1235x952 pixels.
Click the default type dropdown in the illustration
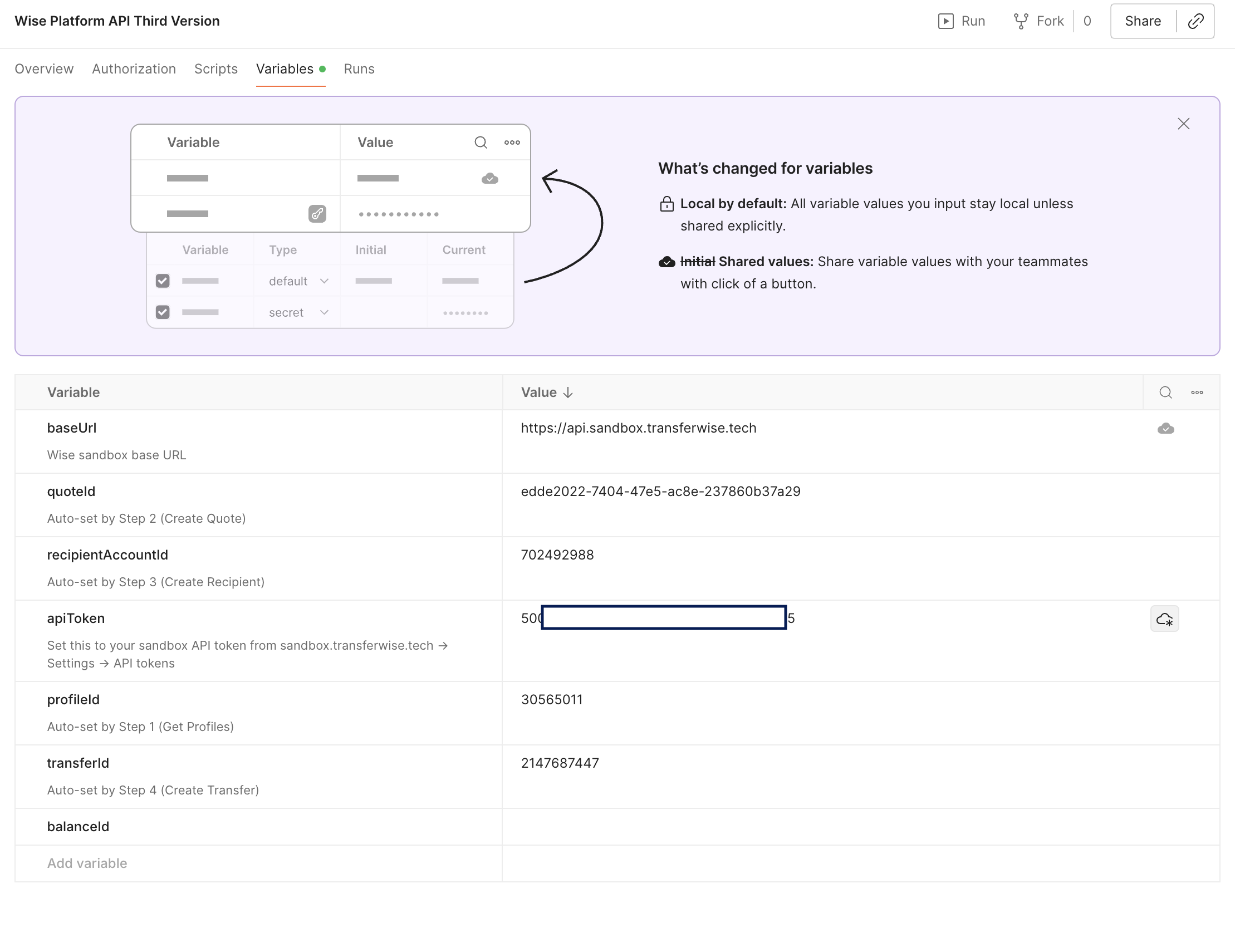point(298,281)
